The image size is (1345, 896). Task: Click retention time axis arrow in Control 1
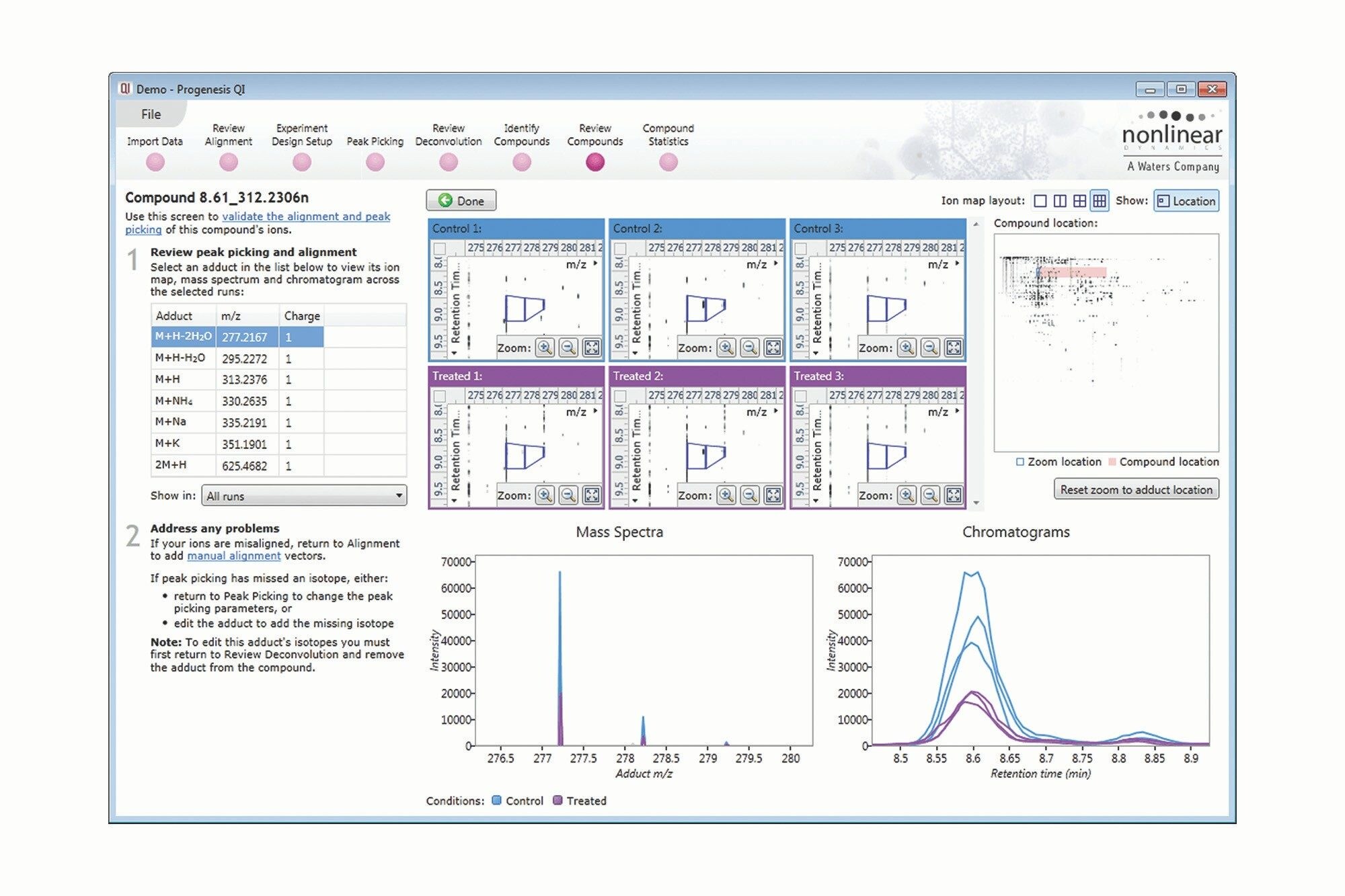(455, 353)
